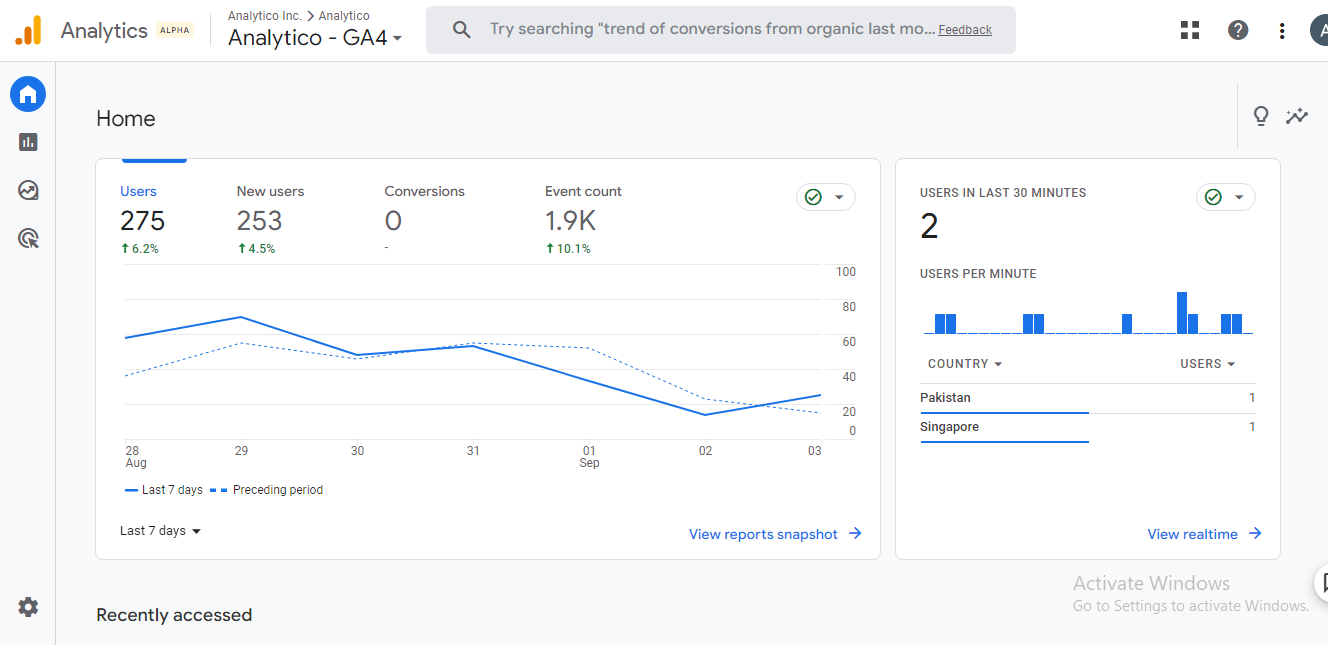This screenshot has height=645, width=1328.
Task: Open the Reports bar chart icon
Action: tap(28, 142)
